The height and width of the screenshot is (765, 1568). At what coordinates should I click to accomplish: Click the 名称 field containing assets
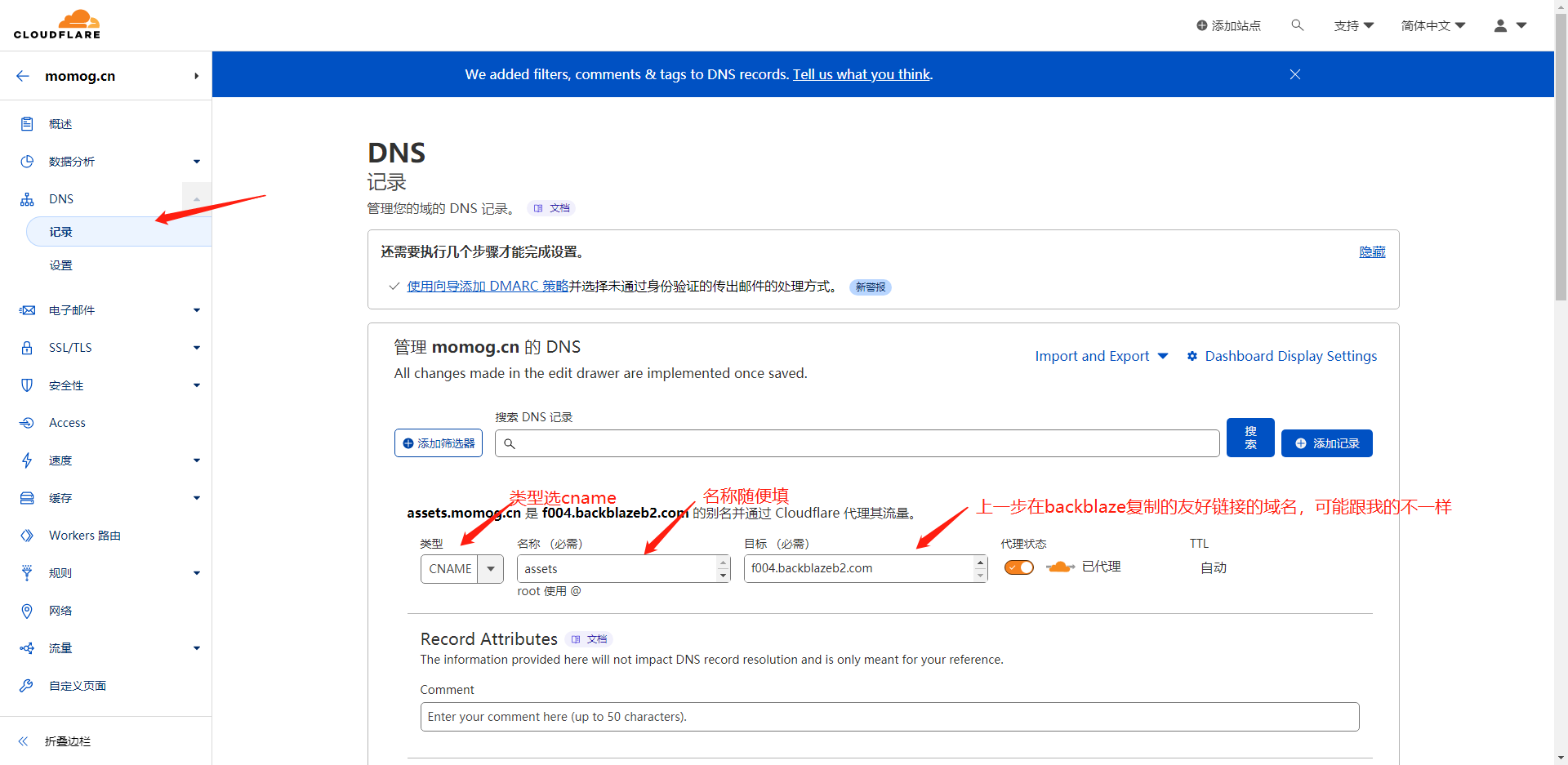[x=624, y=569]
